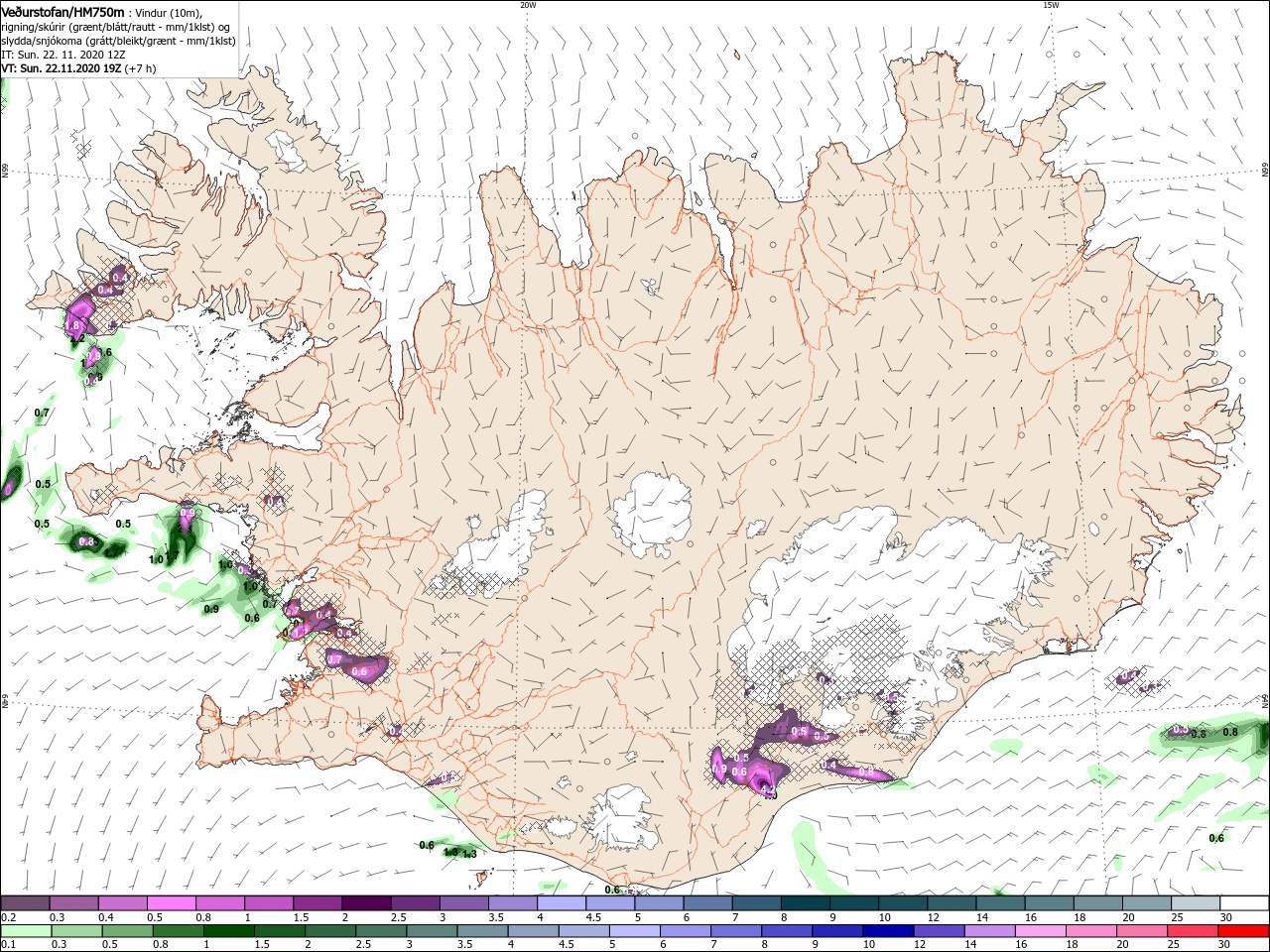Select the deep navy blue swatch in the lower legend
Viewport: 1270px width, 952px height.
point(887,931)
